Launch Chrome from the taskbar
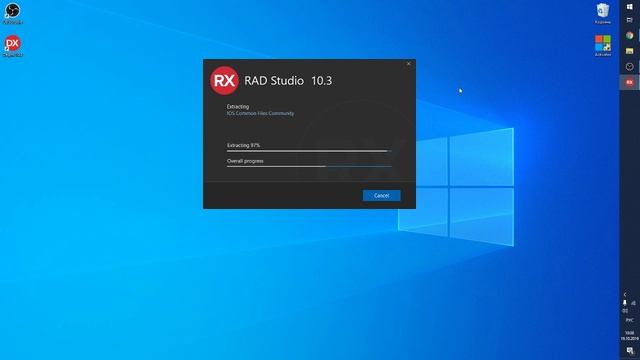The width and height of the screenshot is (640, 360). tap(629, 36)
